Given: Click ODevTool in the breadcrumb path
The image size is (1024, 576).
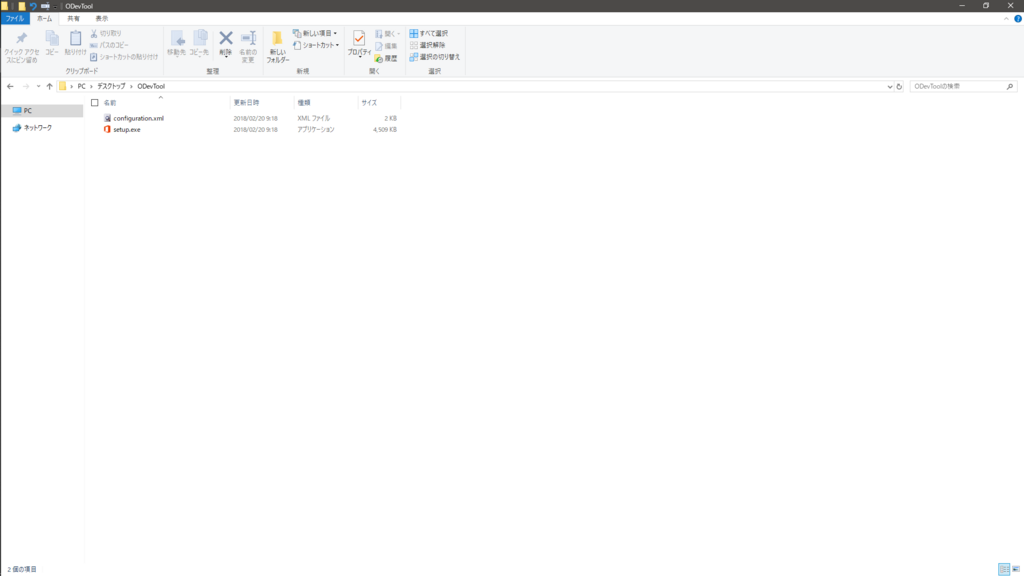Looking at the screenshot, I should [151, 86].
